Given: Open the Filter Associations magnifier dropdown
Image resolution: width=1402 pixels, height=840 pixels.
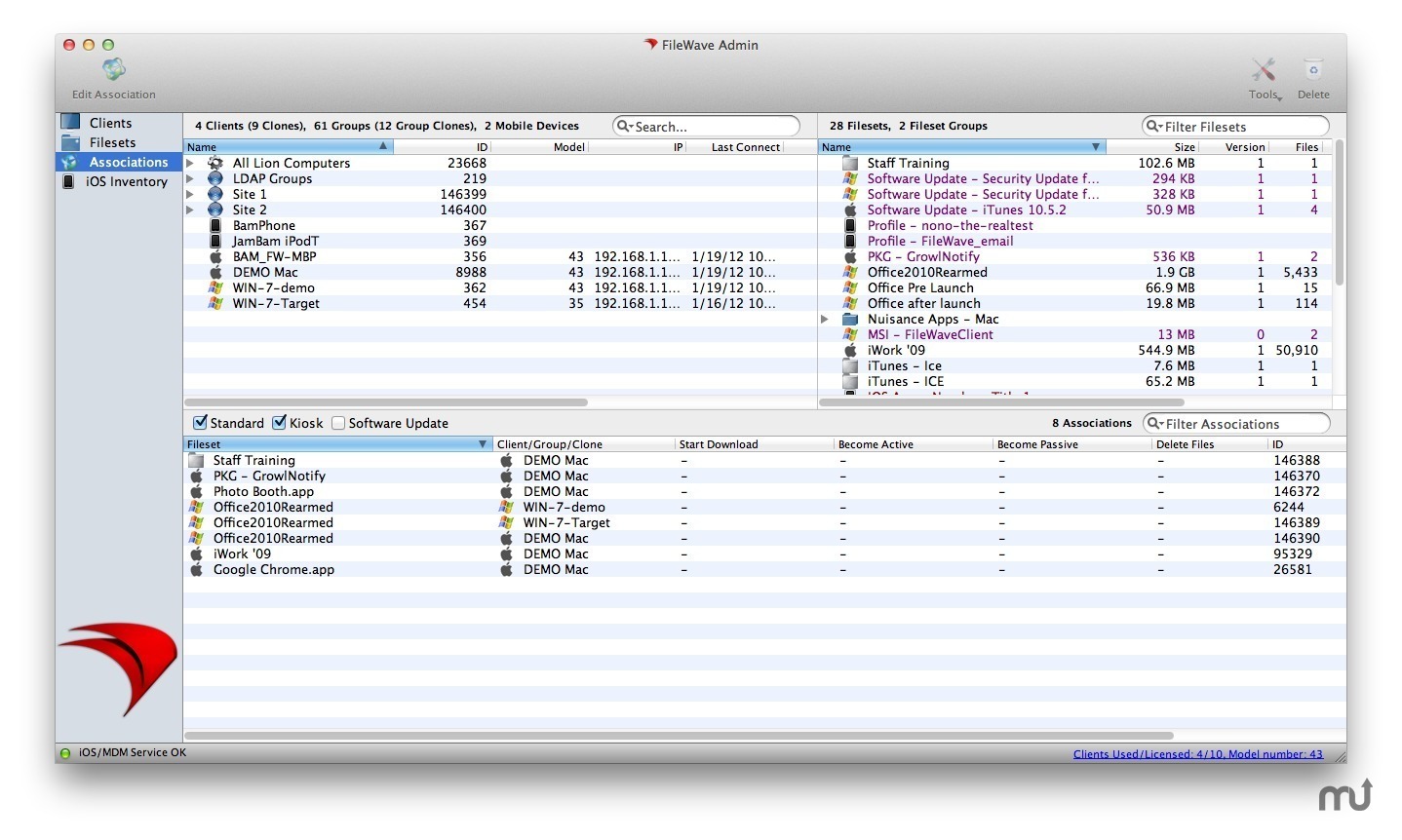Looking at the screenshot, I should (x=1155, y=423).
